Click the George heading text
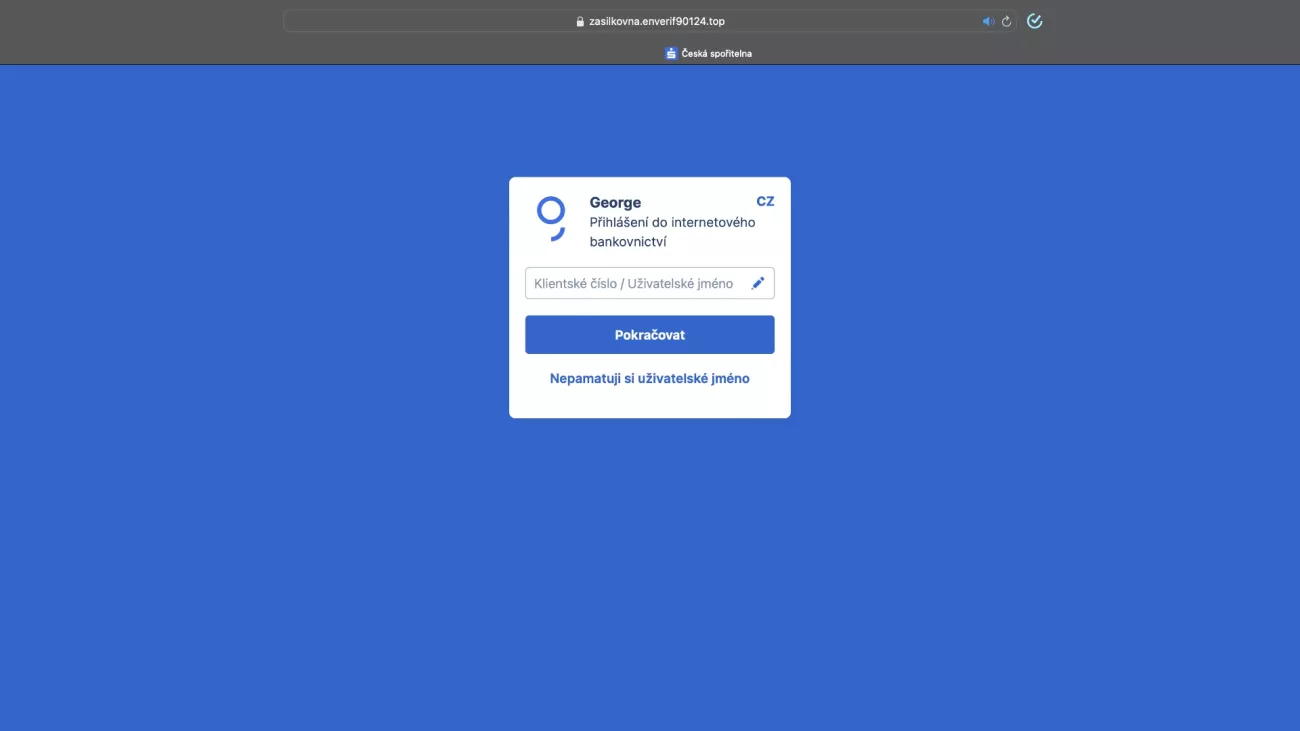The height and width of the screenshot is (731, 1300). 615,202
